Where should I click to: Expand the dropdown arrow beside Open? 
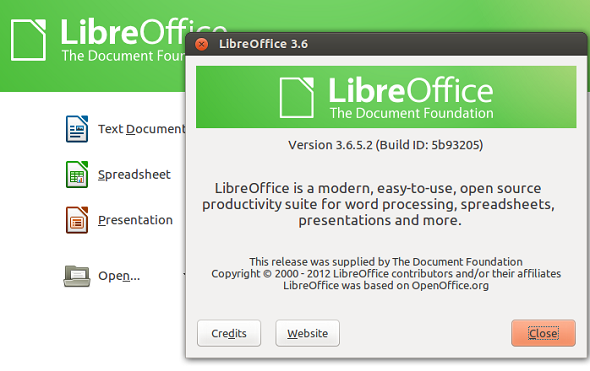(x=184, y=274)
